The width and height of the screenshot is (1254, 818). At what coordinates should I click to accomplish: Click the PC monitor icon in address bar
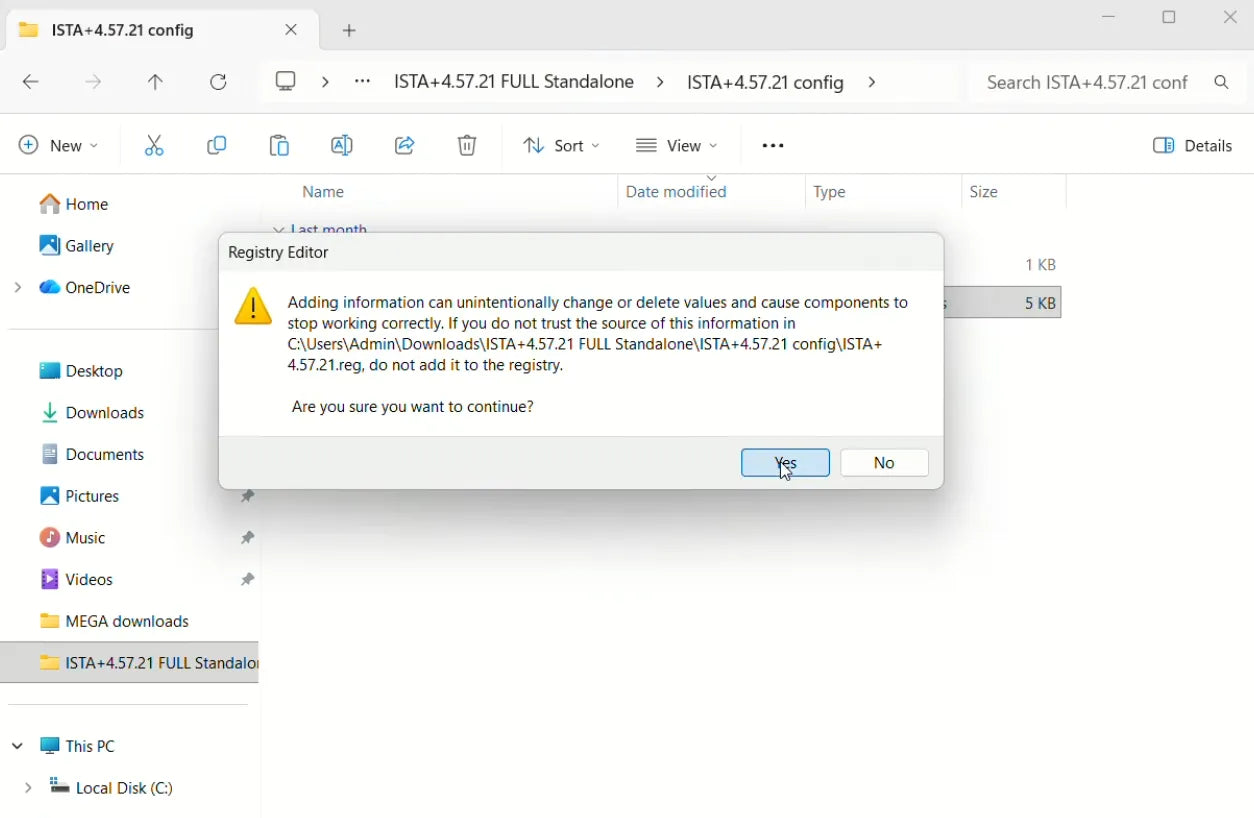286,82
